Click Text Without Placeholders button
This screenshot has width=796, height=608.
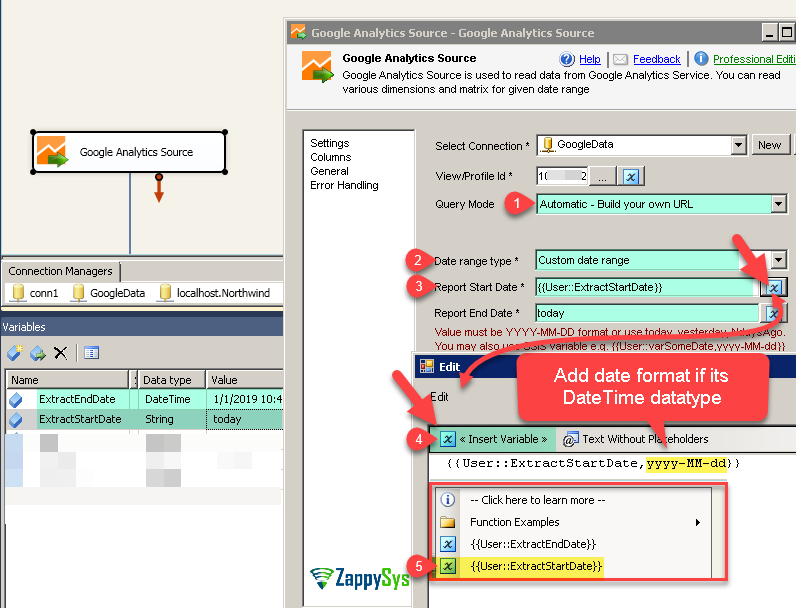point(636,439)
